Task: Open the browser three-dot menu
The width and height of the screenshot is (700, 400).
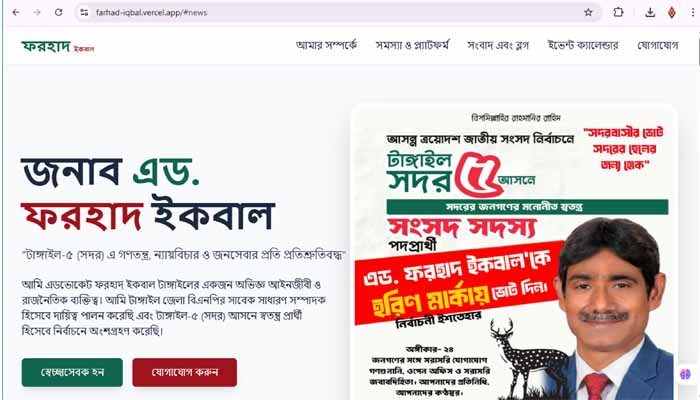Action: click(x=692, y=12)
